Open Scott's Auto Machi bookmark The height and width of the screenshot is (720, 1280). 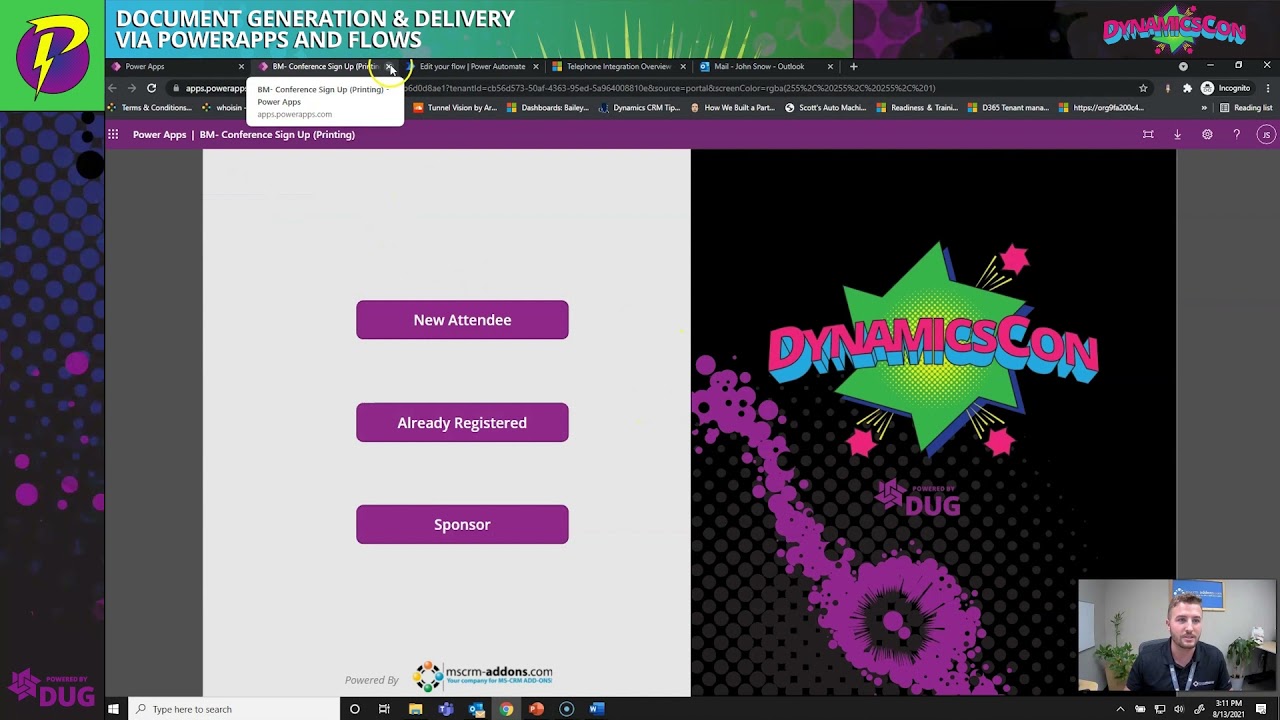tap(825, 108)
